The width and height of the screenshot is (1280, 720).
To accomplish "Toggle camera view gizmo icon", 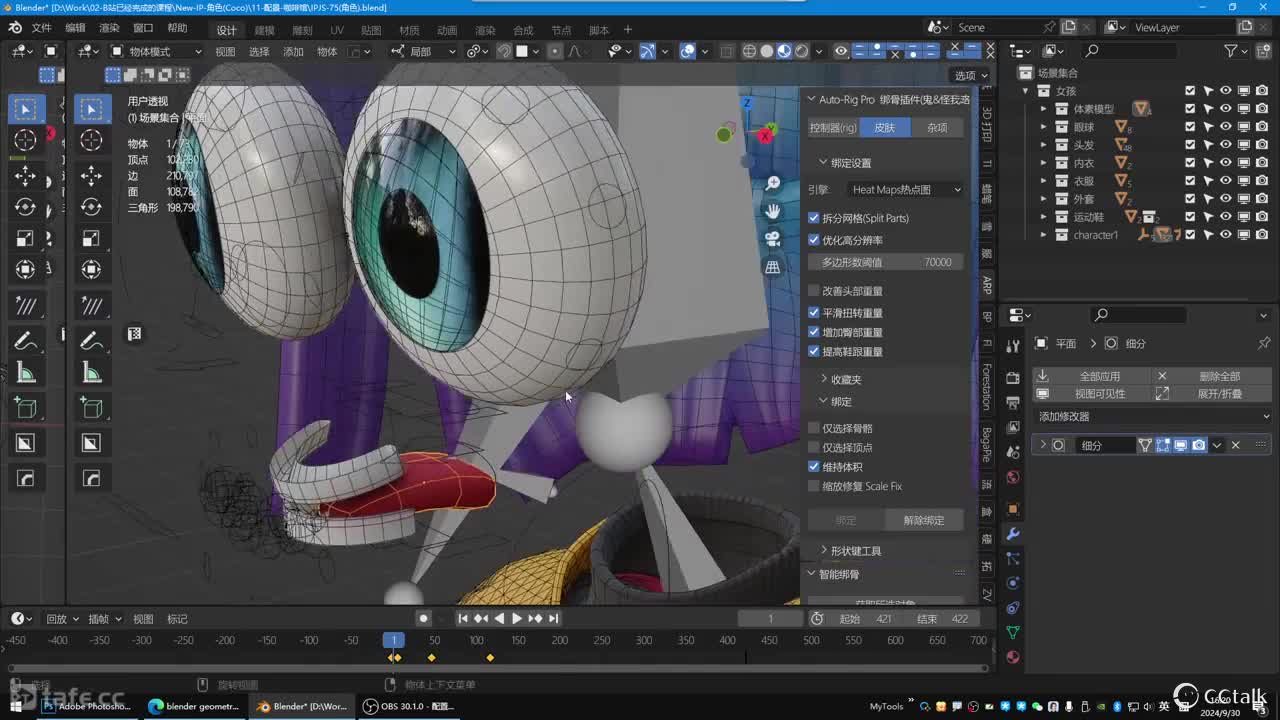I will (x=773, y=239).
